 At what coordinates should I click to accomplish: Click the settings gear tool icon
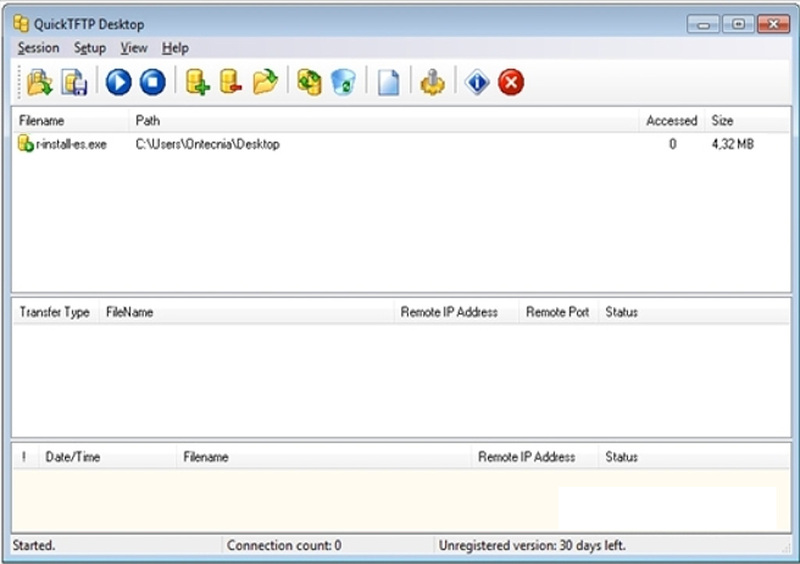point(433,82)
